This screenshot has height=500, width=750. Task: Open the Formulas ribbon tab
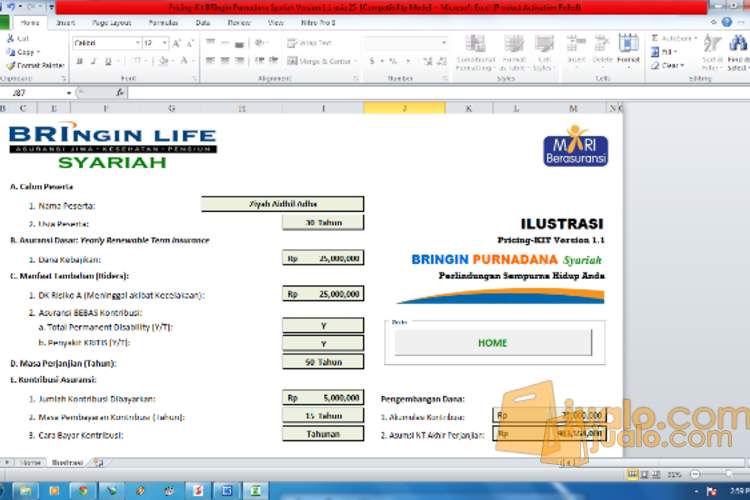point(164,22)
